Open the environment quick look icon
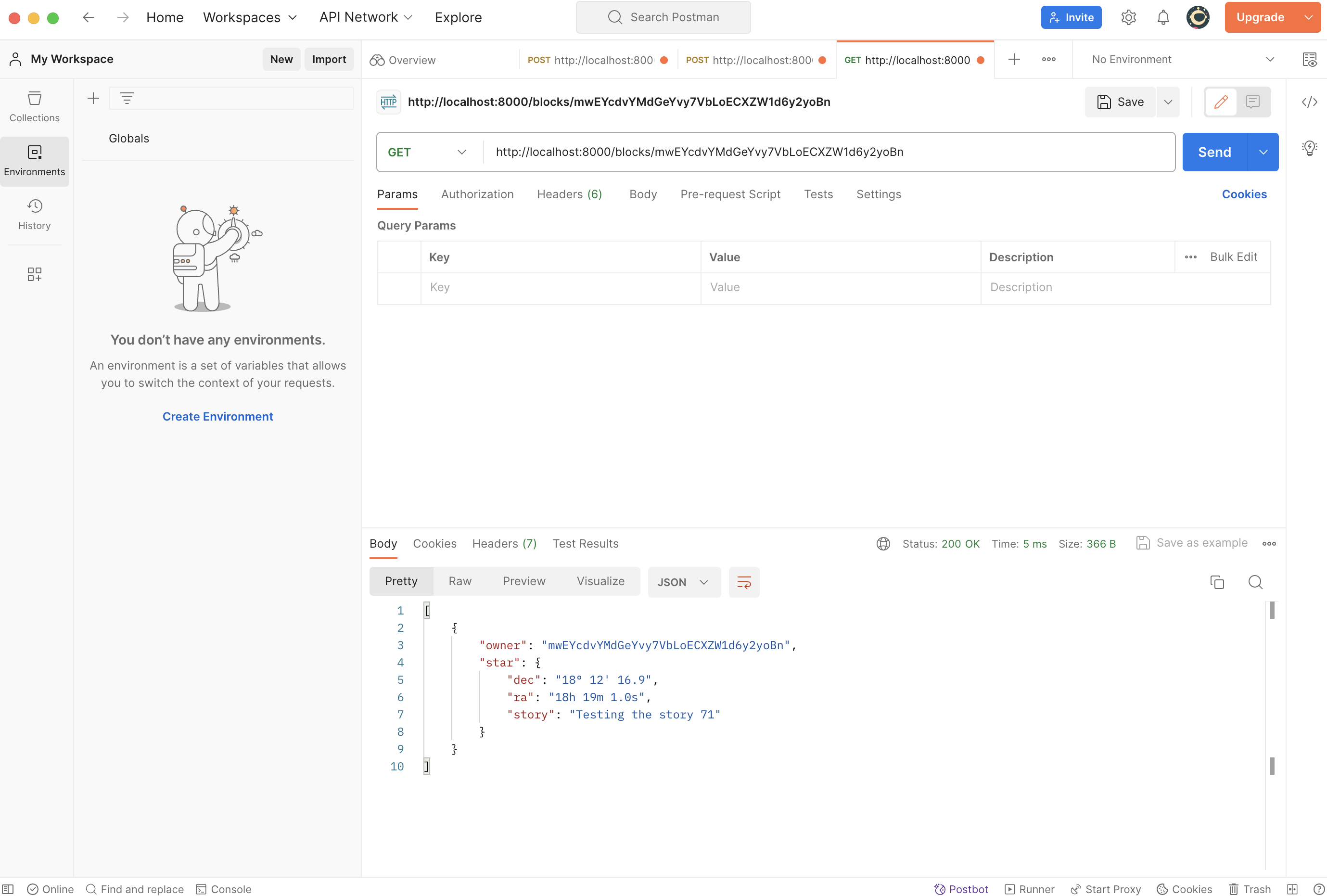Screen dimensions: 1327x896 click(x=1309, y=59)
